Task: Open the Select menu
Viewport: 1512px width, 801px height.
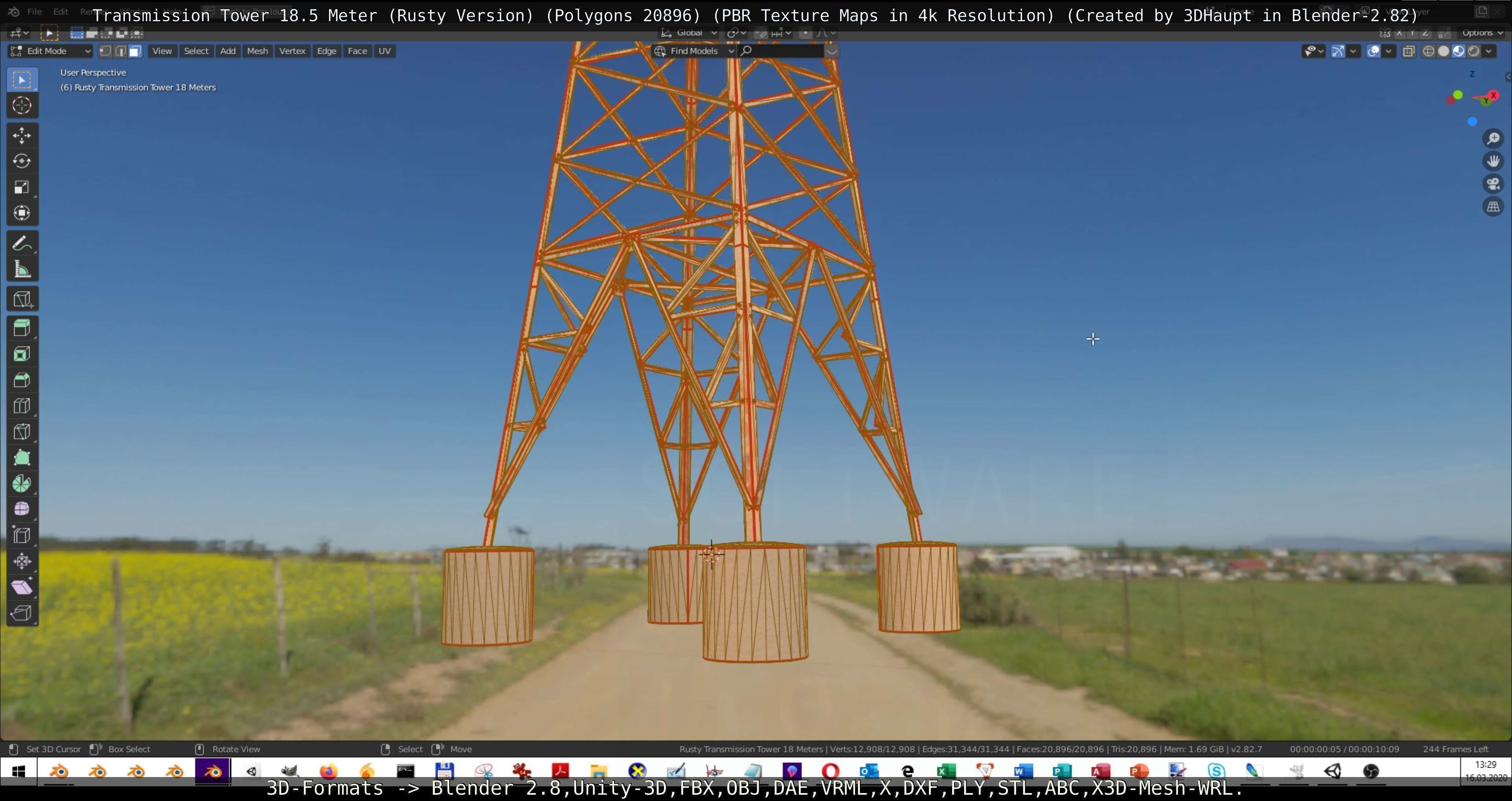Action: 196,51
